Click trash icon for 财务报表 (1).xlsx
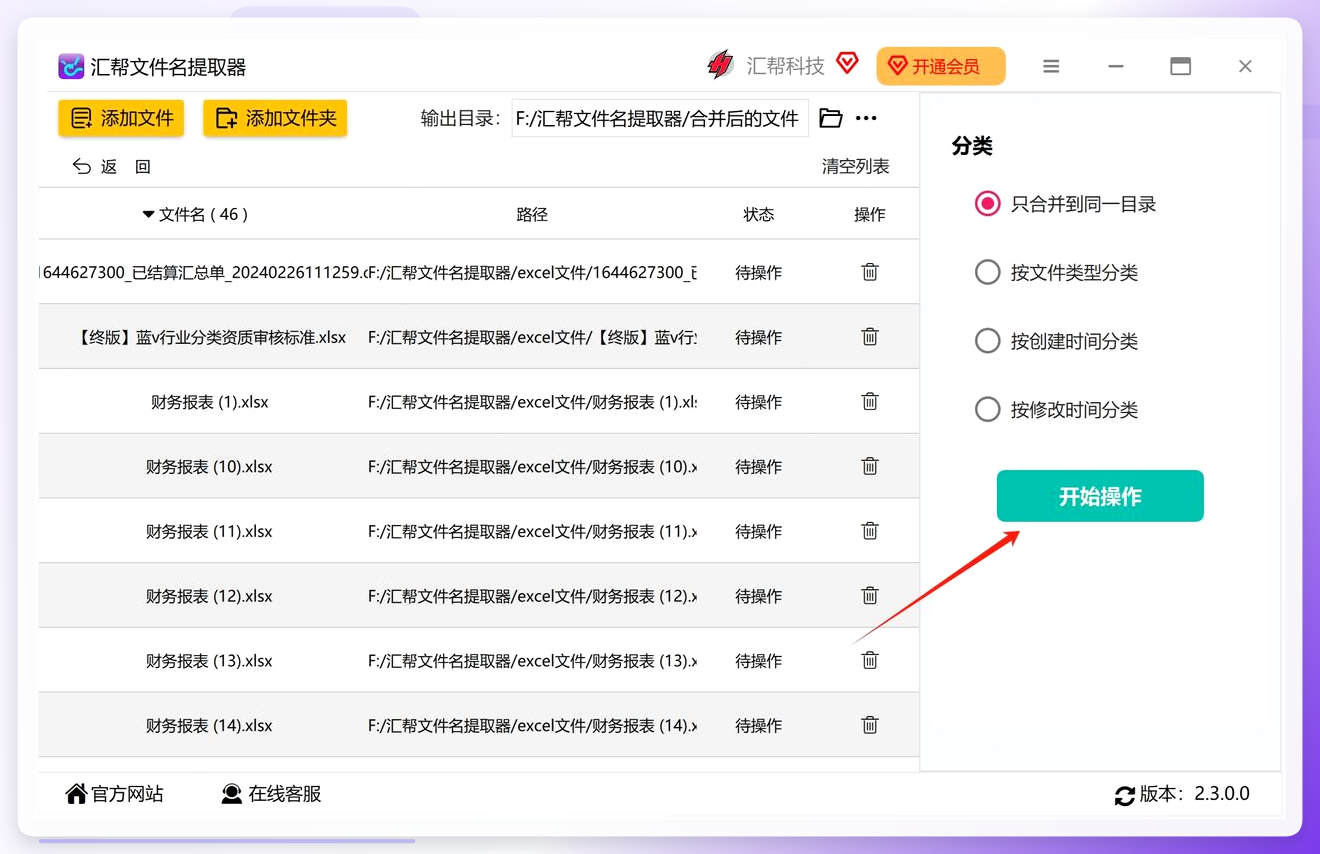The height and width of the screenshot is (854, 1320). (870, 402)
